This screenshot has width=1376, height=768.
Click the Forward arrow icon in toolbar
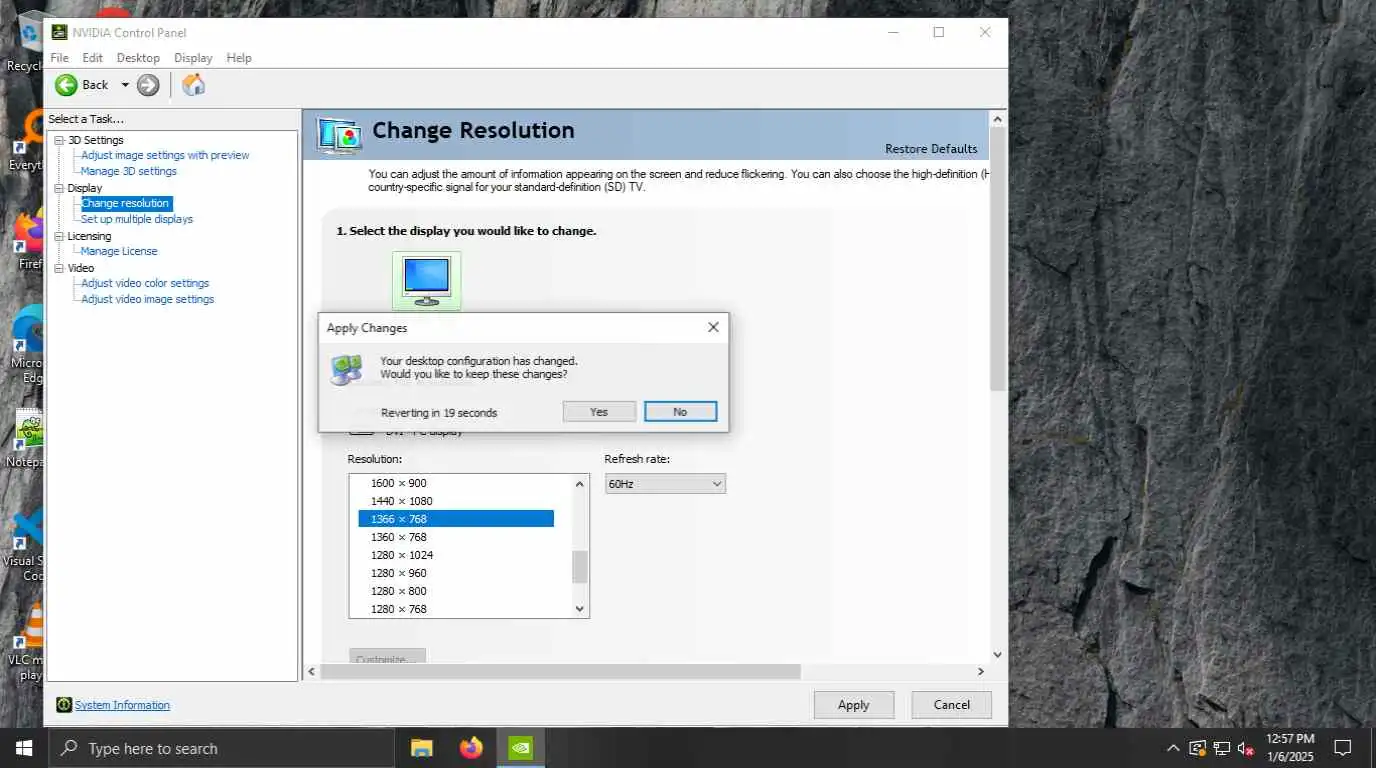pyautogui.click(x=148, y=85)
